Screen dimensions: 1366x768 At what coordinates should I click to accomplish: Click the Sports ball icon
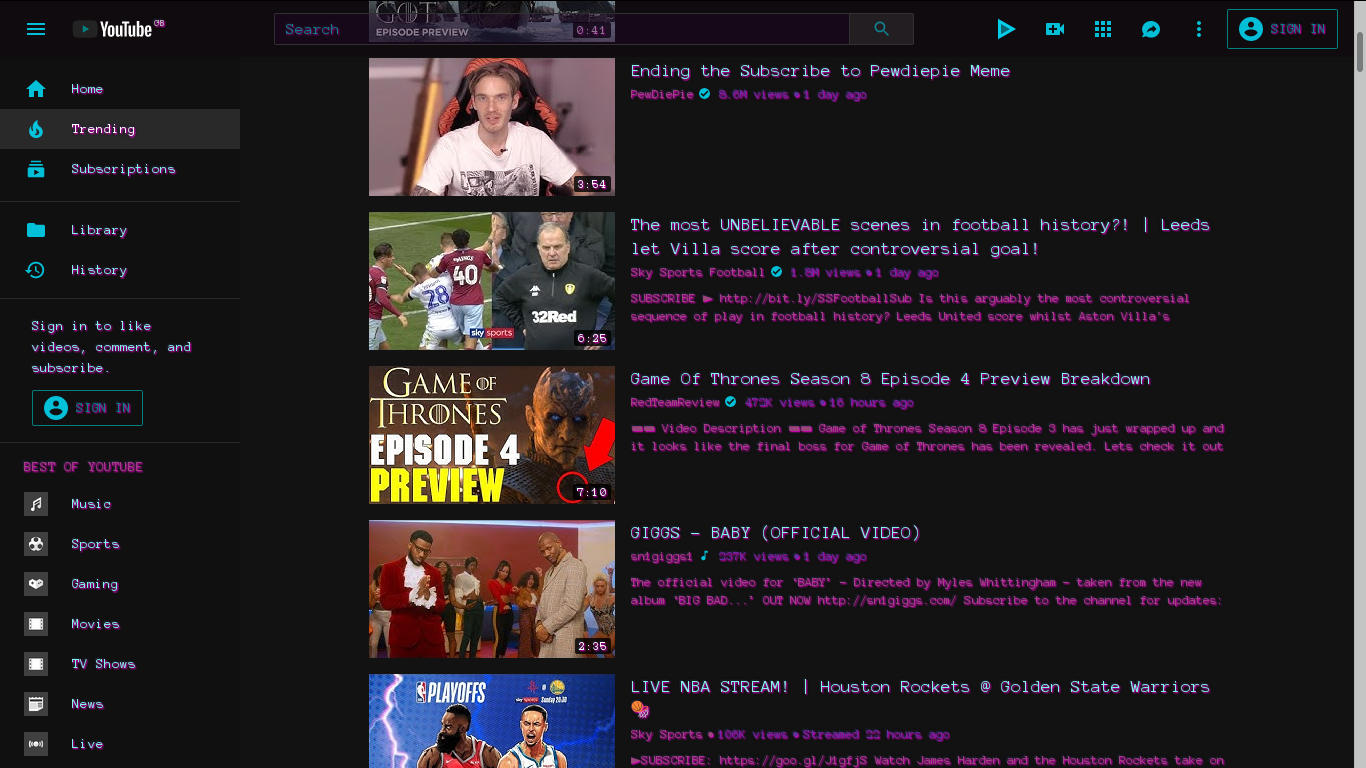tap(36, 544)
